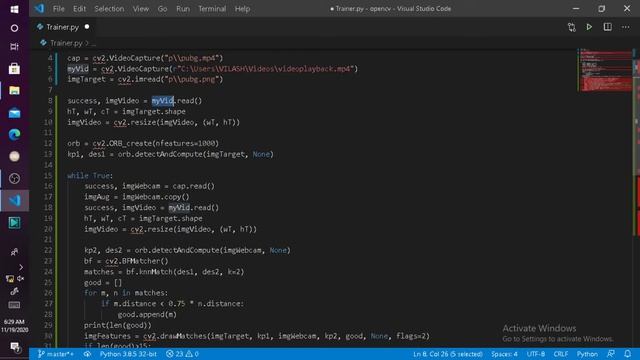Click on 'good.append(m)' code

click(147, 314)
